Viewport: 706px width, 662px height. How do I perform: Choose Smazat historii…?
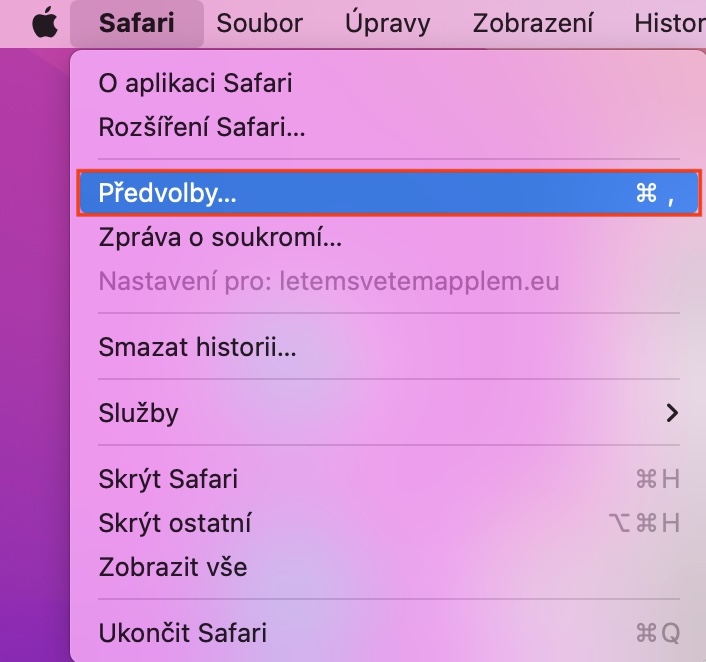point(197,348)
